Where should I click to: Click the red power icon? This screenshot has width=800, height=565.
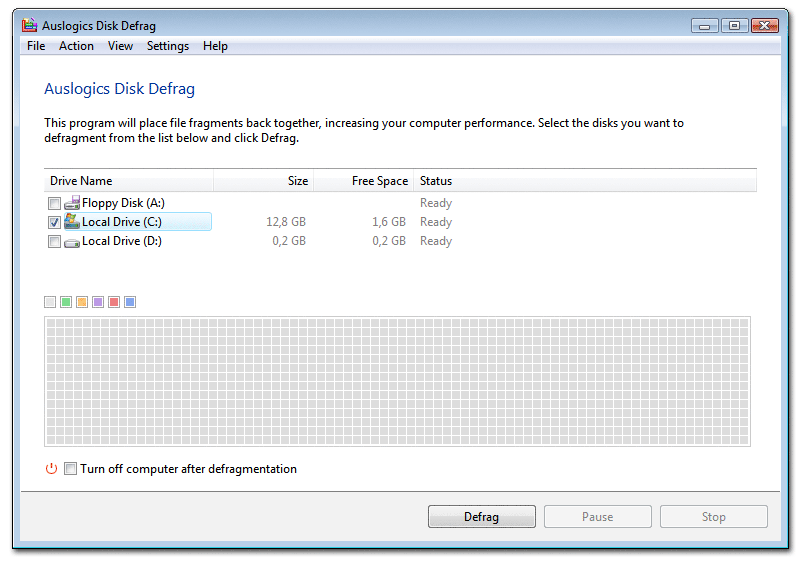click(52, 469)
